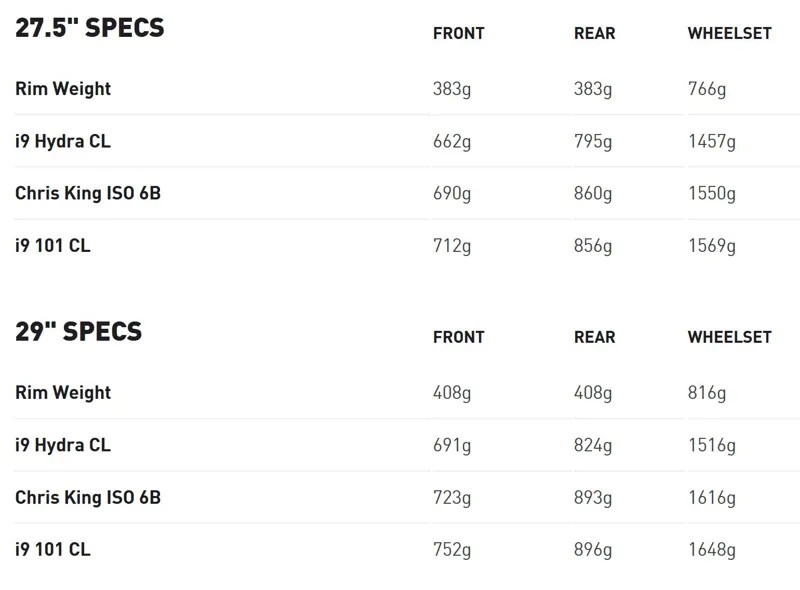Select the WHEELSET column header in 29" table
This screenshot has width=800, height=590.
click(729, 338)
